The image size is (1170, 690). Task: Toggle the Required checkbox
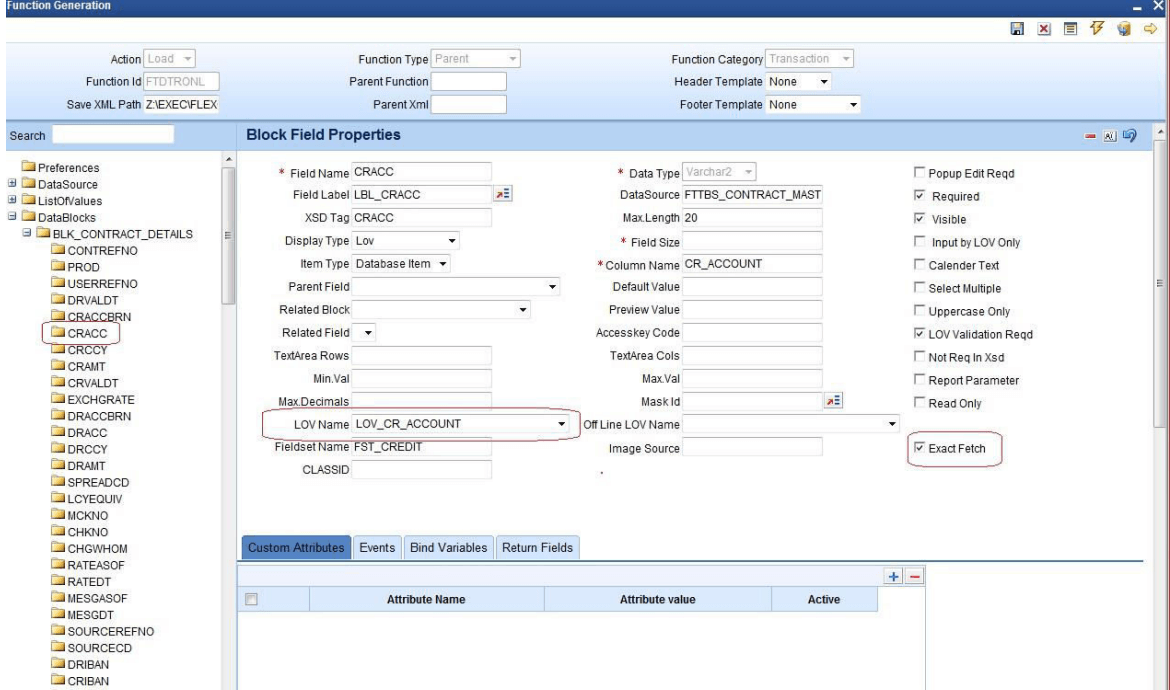tap(919, 195)
